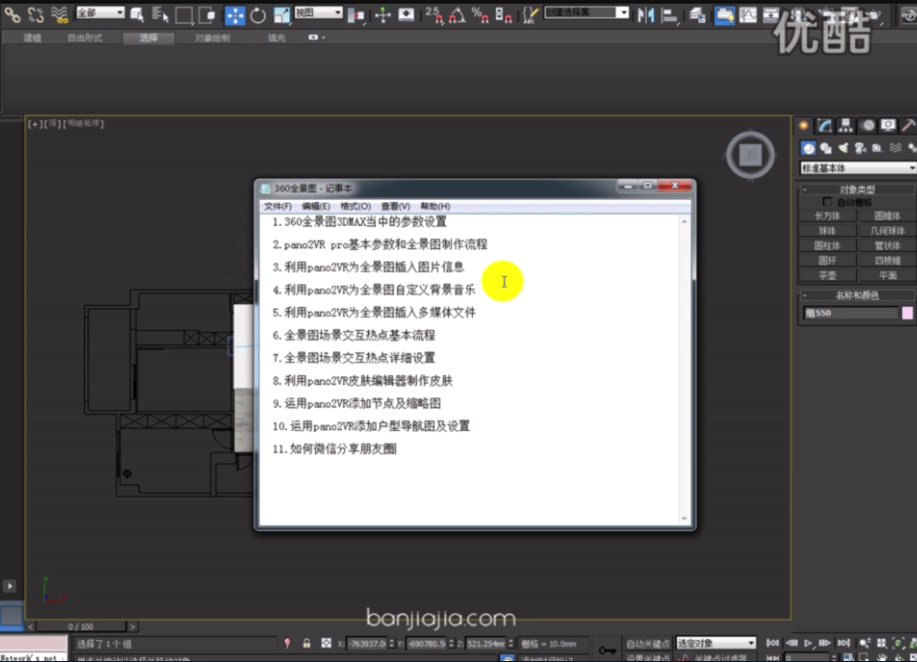Select the Geometry category icon
Image resolution: width=917 pixels, height=662 pixels.
coord(808,149)
